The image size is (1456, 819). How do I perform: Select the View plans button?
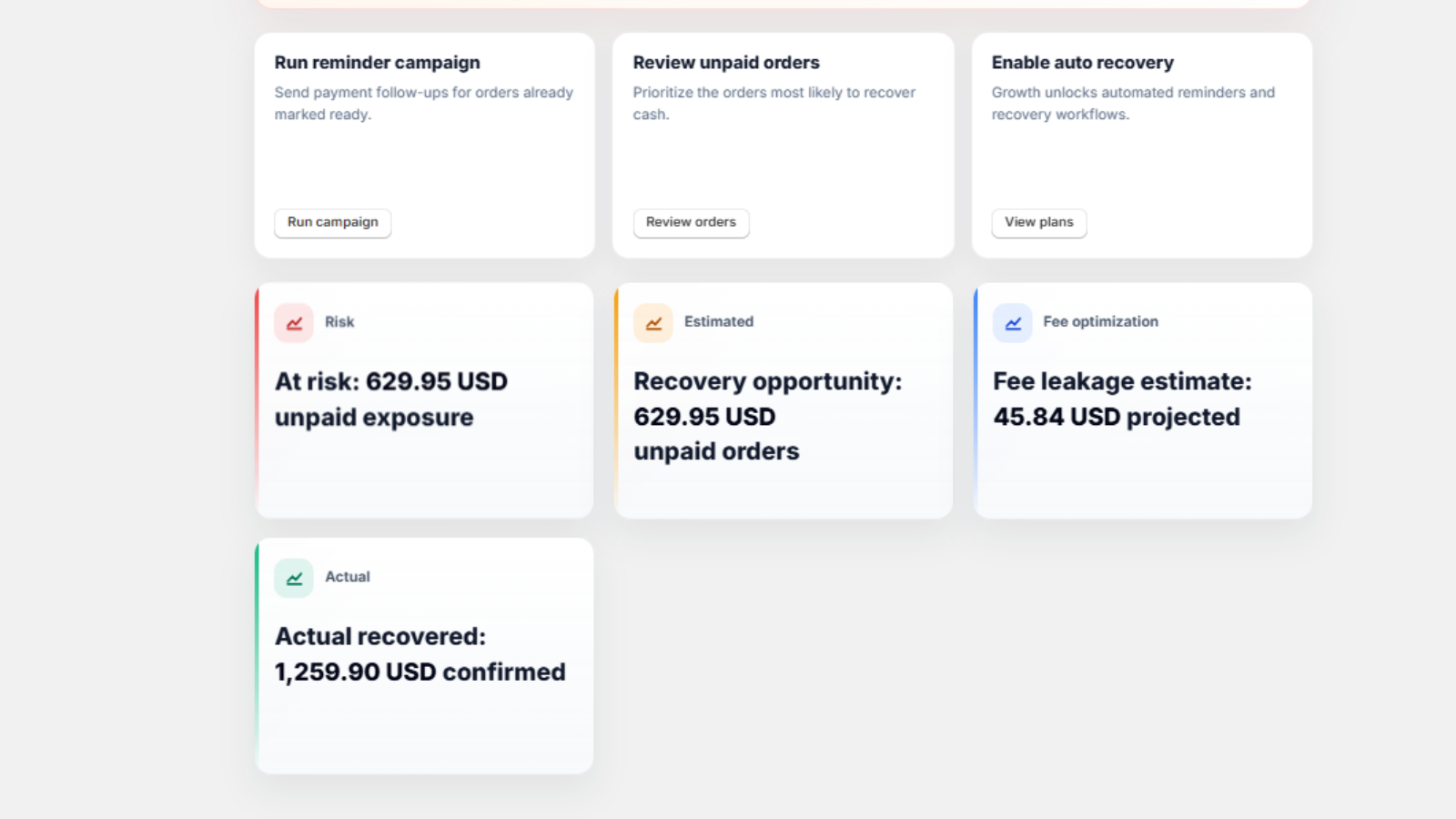[1038, 223]
